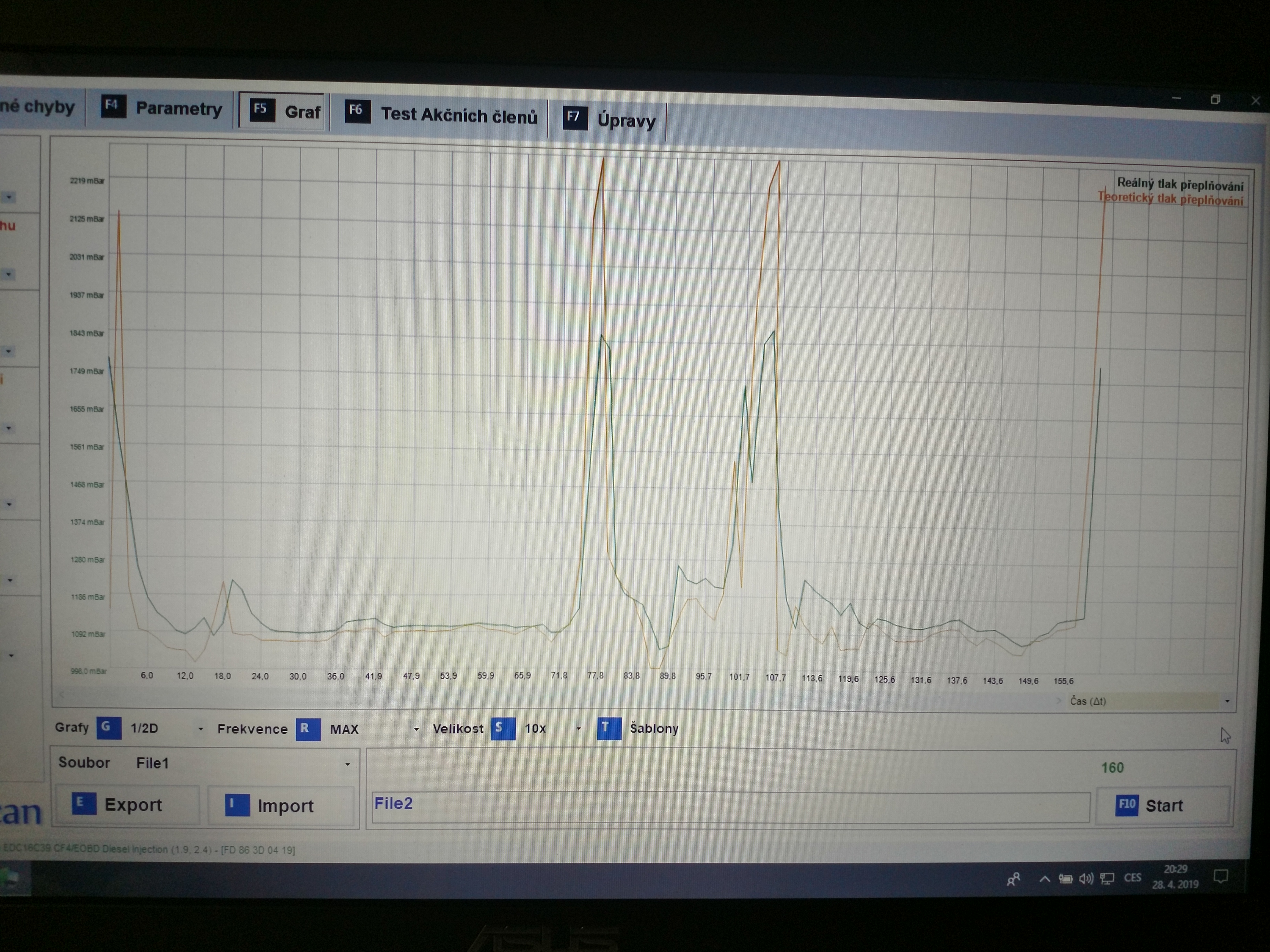Image resolution: width=1270 pixels, height=952 pixels.
Task: Click the battery icon in the system tray
Action: [1065, 879]
